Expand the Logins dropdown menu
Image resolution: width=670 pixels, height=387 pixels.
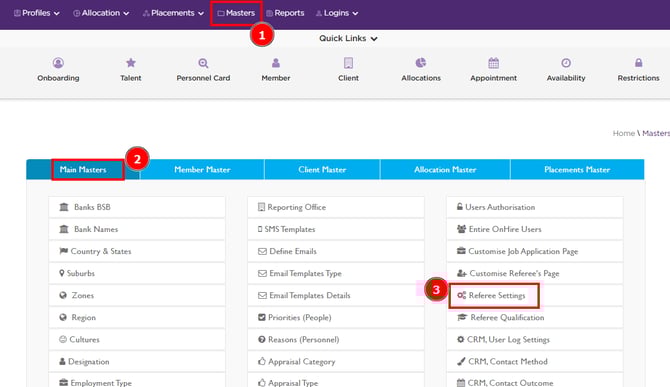point(337,13)
